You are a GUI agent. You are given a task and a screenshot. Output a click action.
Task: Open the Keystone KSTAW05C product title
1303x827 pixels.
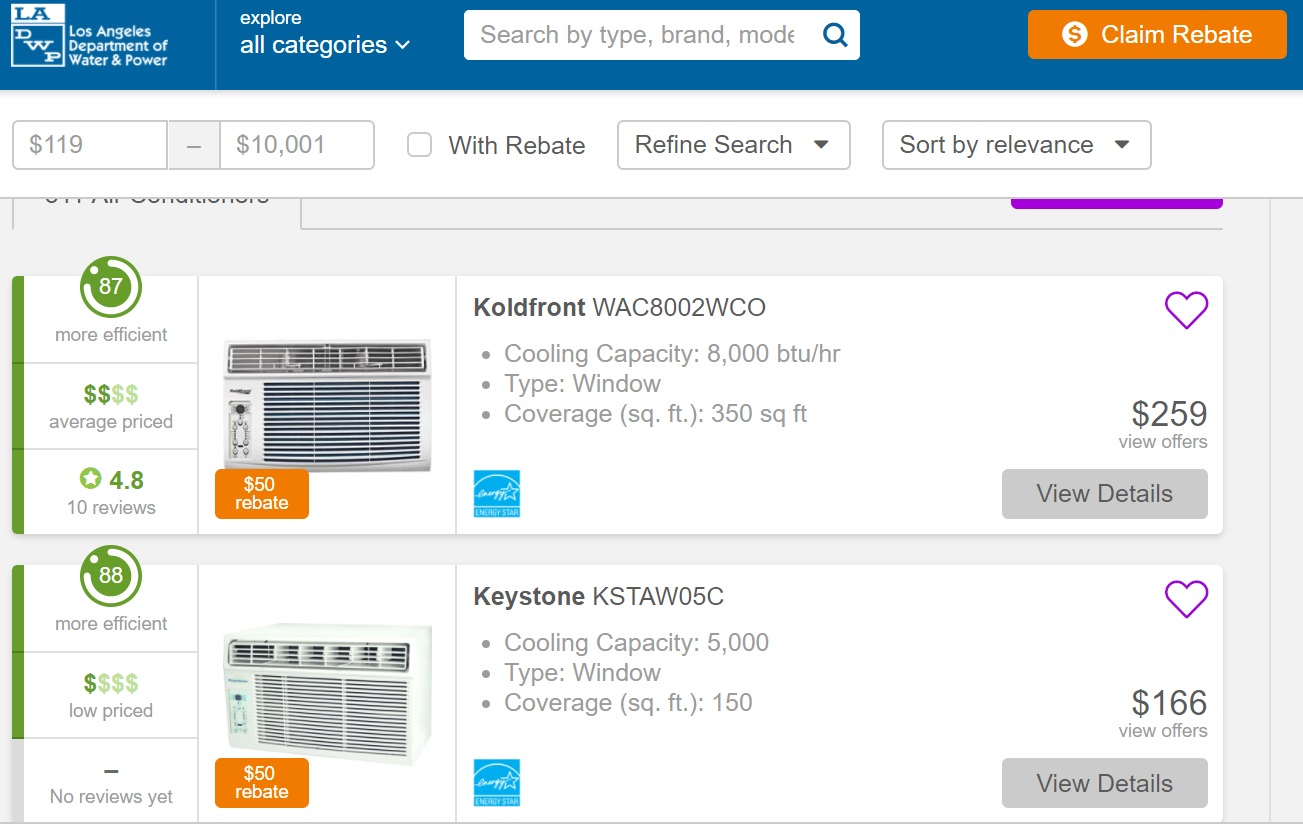598,597
